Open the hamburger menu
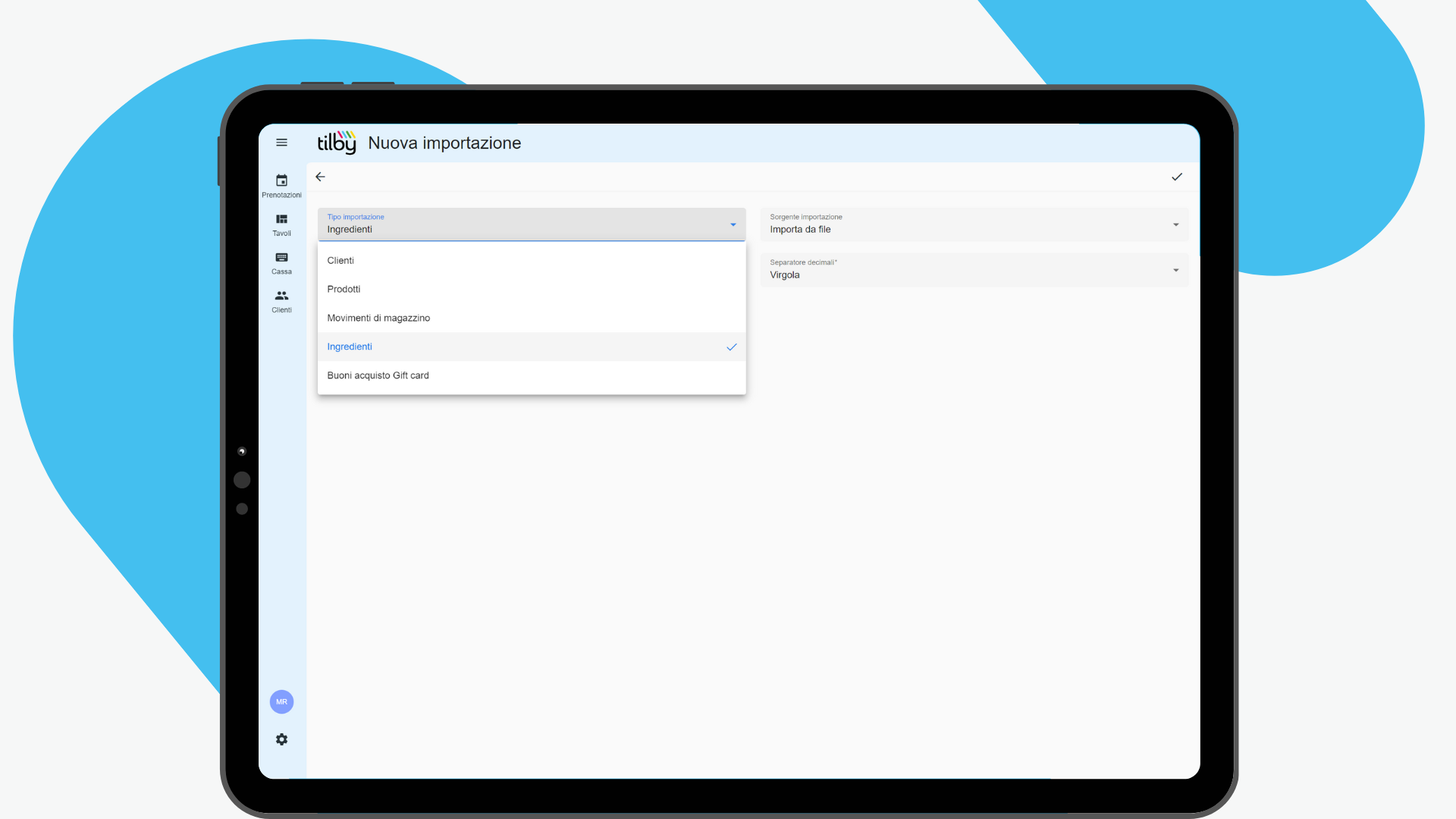1456x819 pixels. 281,143
